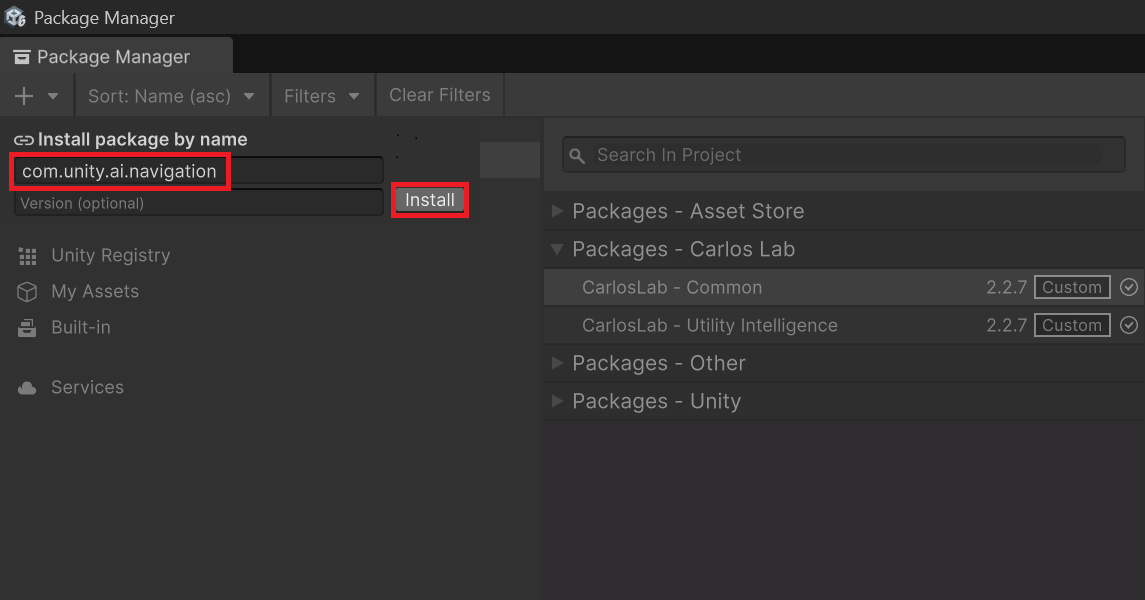Open the Sort: Name (asc) dropdown
1145x600 pixels.
pyautogui.click(x=172, y=96)
